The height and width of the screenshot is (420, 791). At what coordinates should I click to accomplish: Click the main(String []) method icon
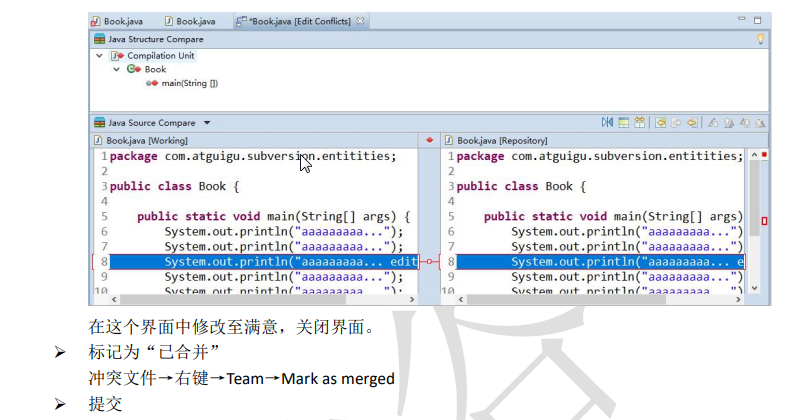tap(152, 83)
